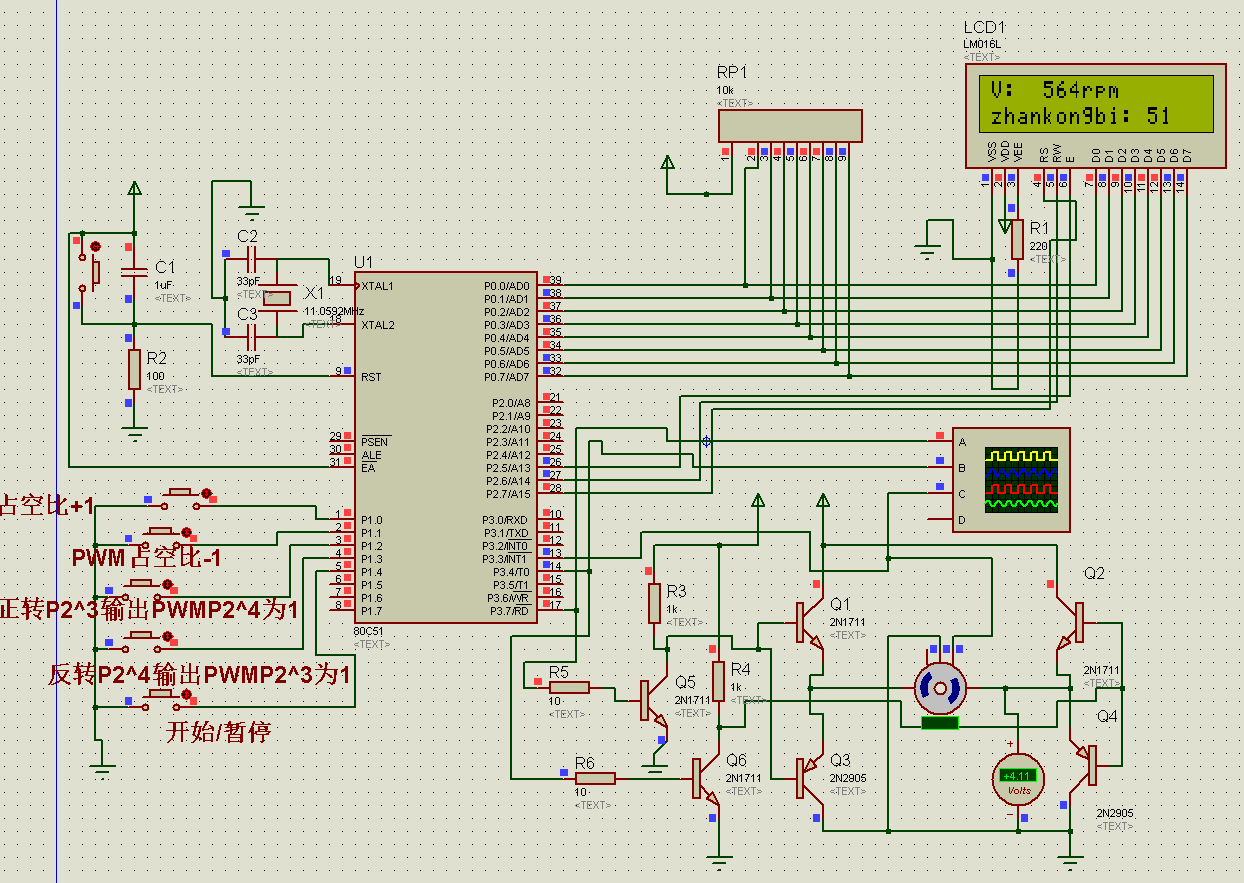Click the P3.2/INT0 pin label

point(506,546)
